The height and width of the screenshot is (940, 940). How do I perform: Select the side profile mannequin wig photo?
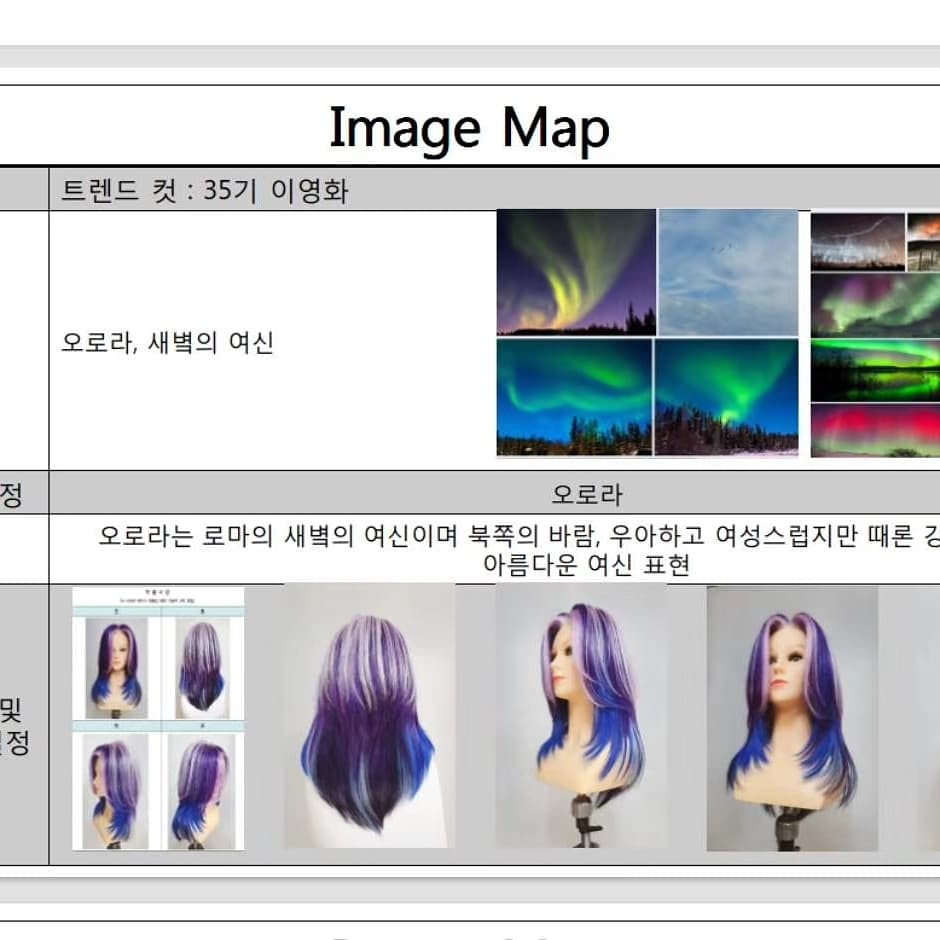(x=580, y=716)
